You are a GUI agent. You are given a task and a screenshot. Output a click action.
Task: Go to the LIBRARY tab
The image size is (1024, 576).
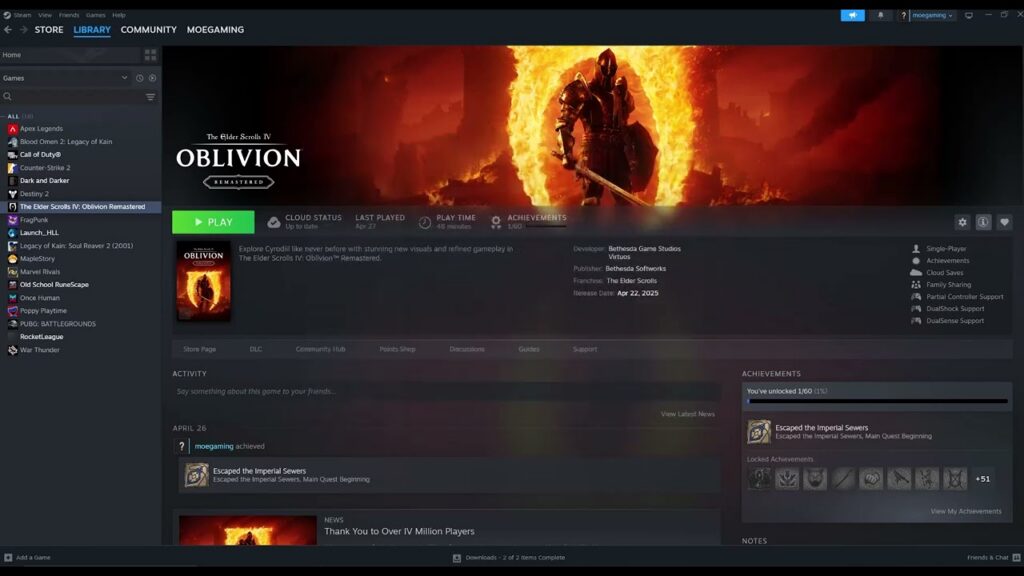[x=92, y=29]
